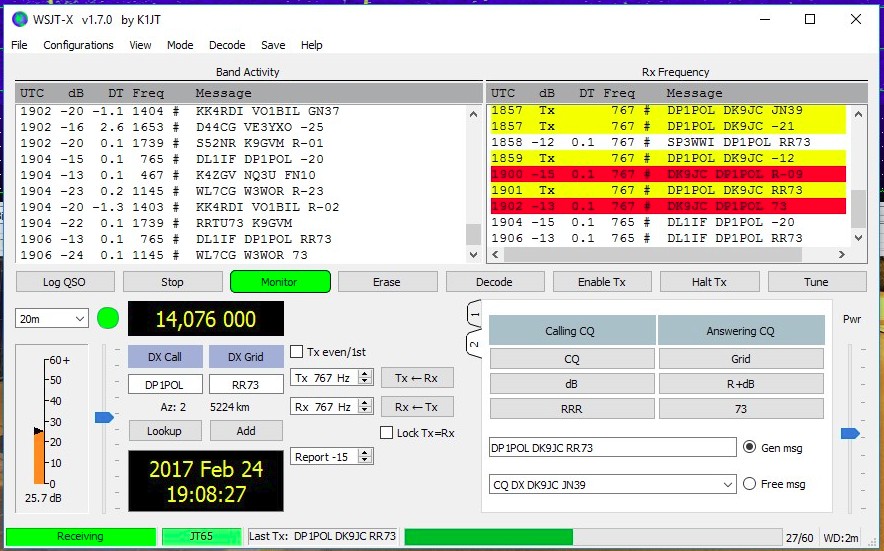Click the Halt Tx button
This screenshot has width=884, height=551.
tap(710, 281)
